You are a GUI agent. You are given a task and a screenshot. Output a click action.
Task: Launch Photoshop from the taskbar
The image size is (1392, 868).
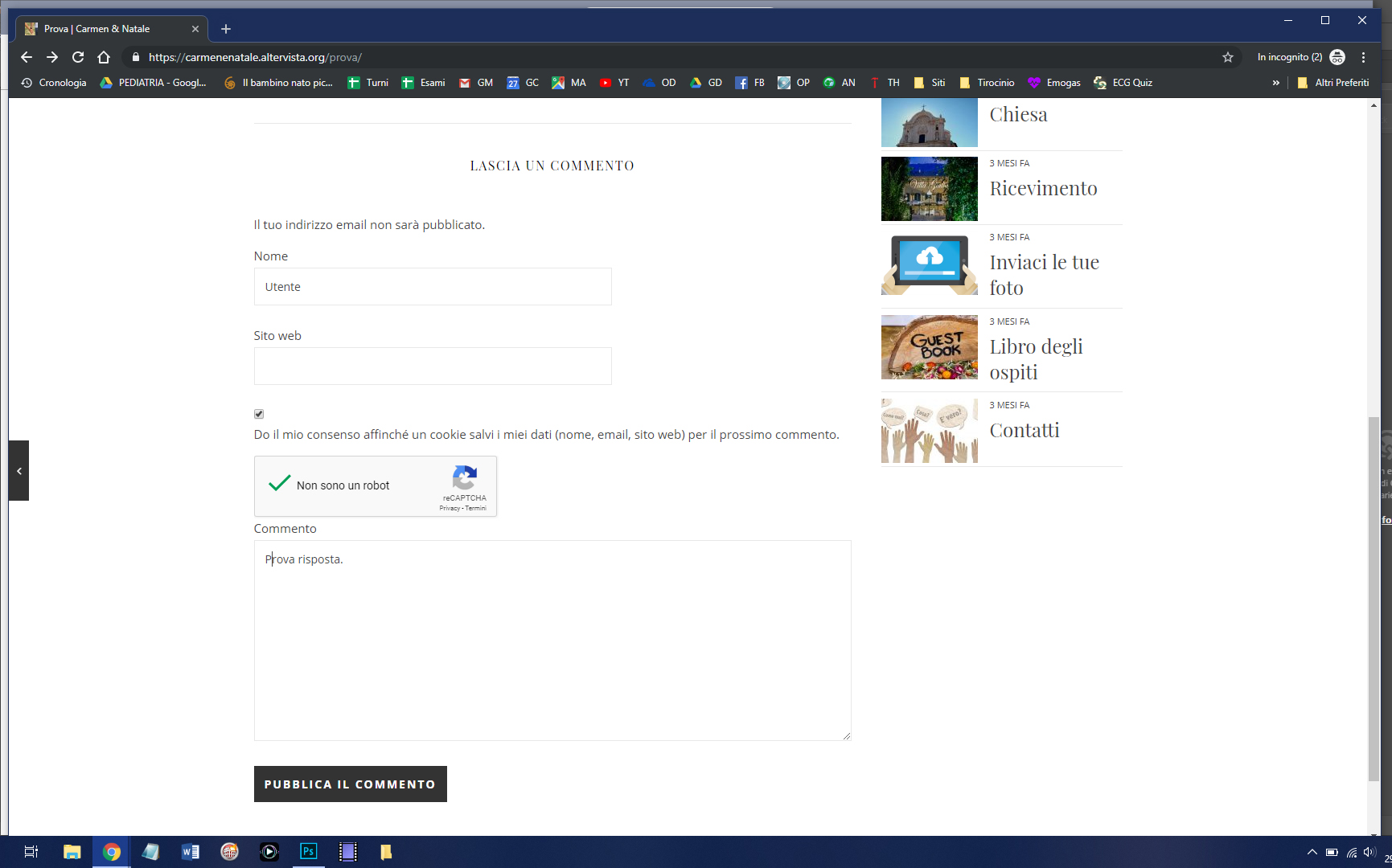[x=309, y=852]
